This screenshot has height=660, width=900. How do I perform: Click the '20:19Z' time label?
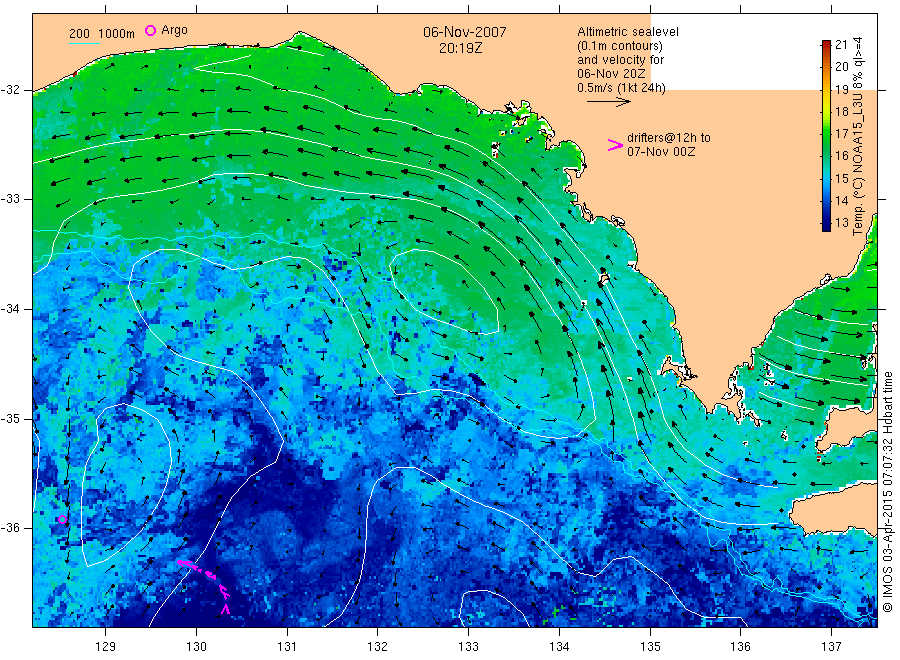pos(461,49)
